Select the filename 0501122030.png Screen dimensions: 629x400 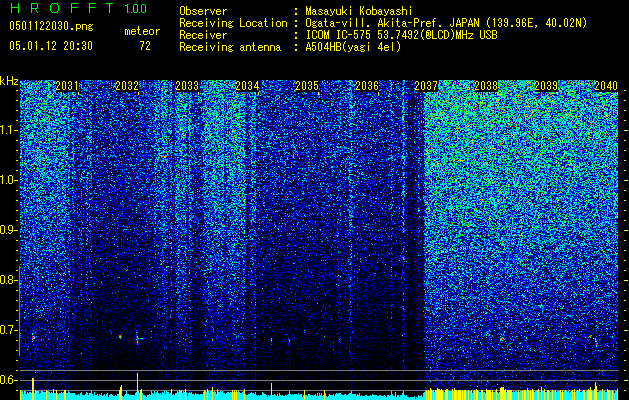51,26
